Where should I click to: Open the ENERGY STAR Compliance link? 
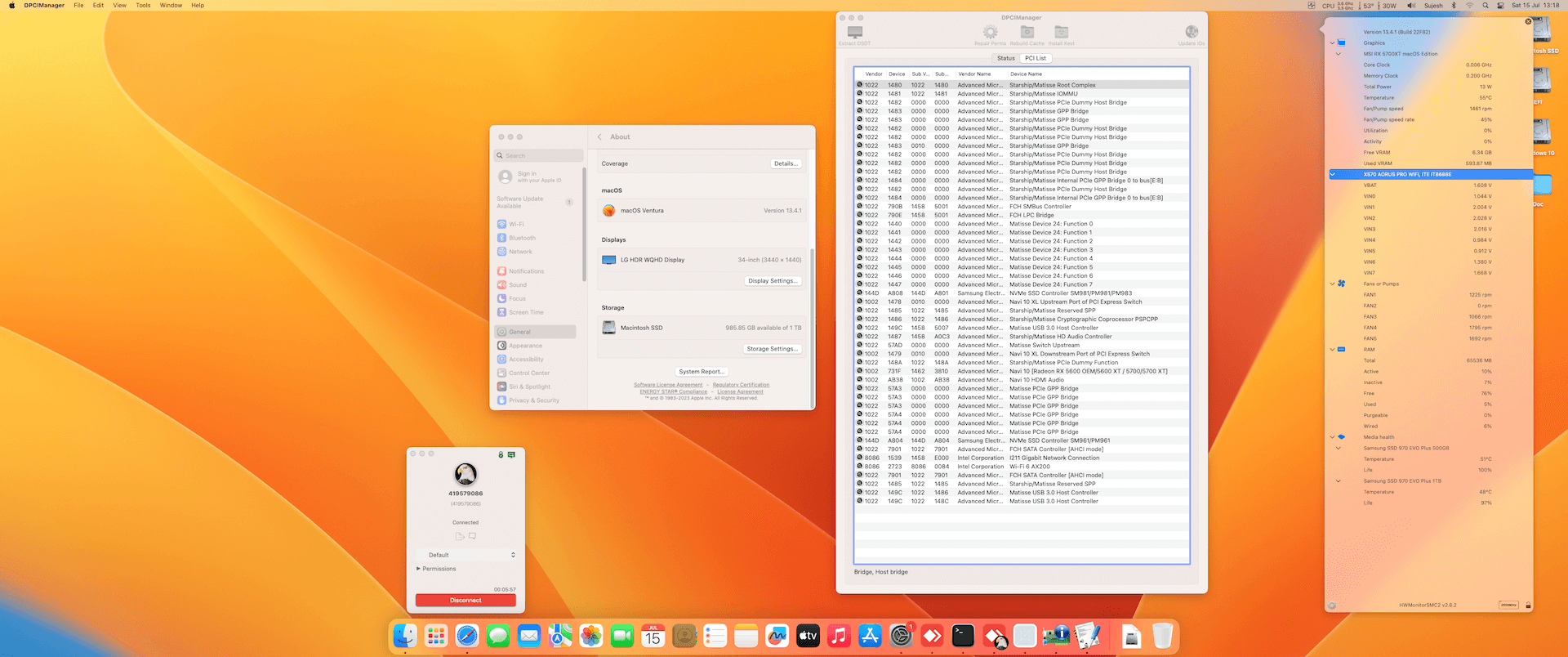(x=674, y=391)
